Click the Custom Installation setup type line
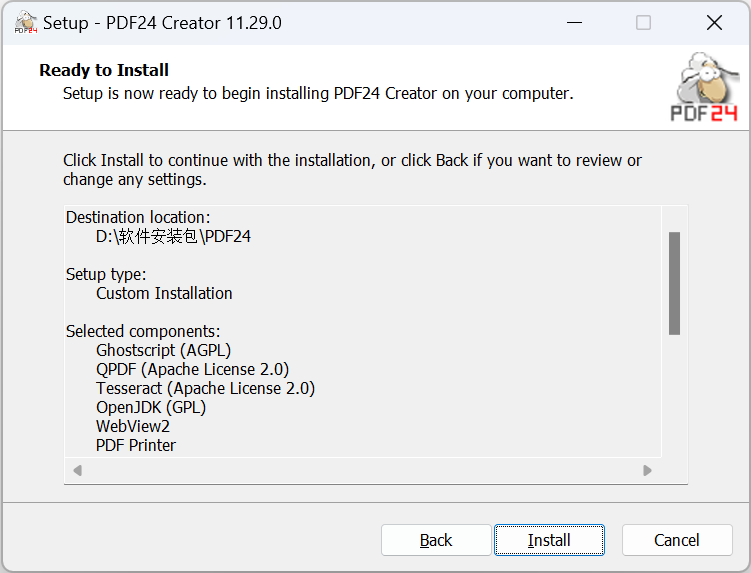Screen dimensions: 751x573 click(x=164, y=293)
